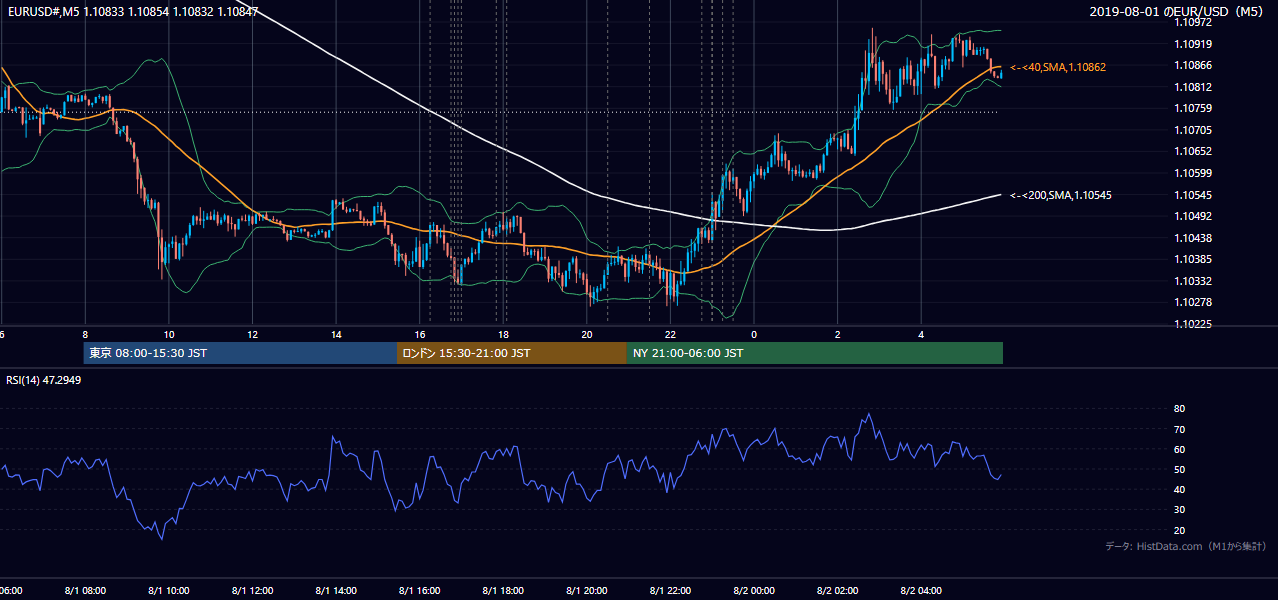Click the 8/2 02:00 time axis label

click(x=838, y=590)
